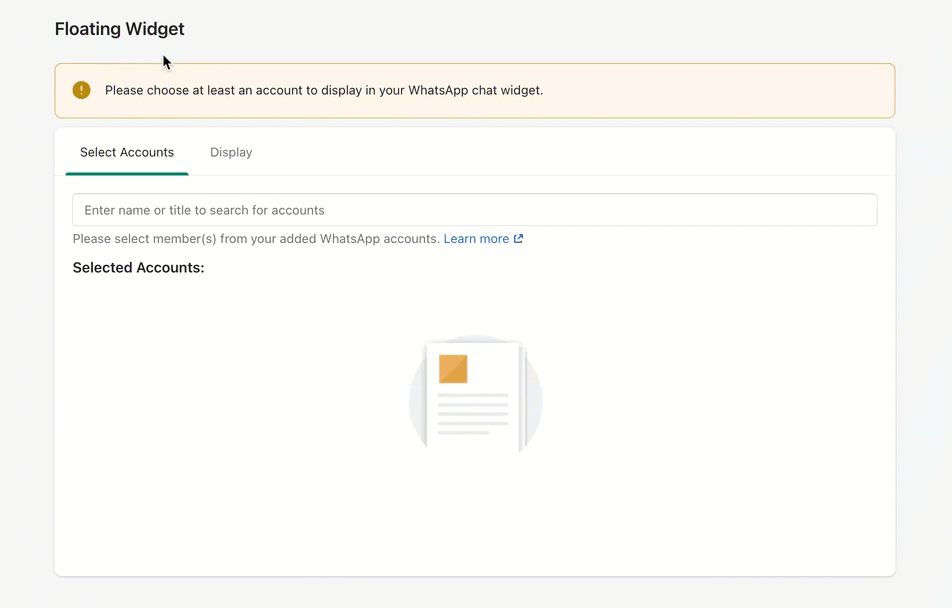Click the external link icon beside Learn more

518,239
